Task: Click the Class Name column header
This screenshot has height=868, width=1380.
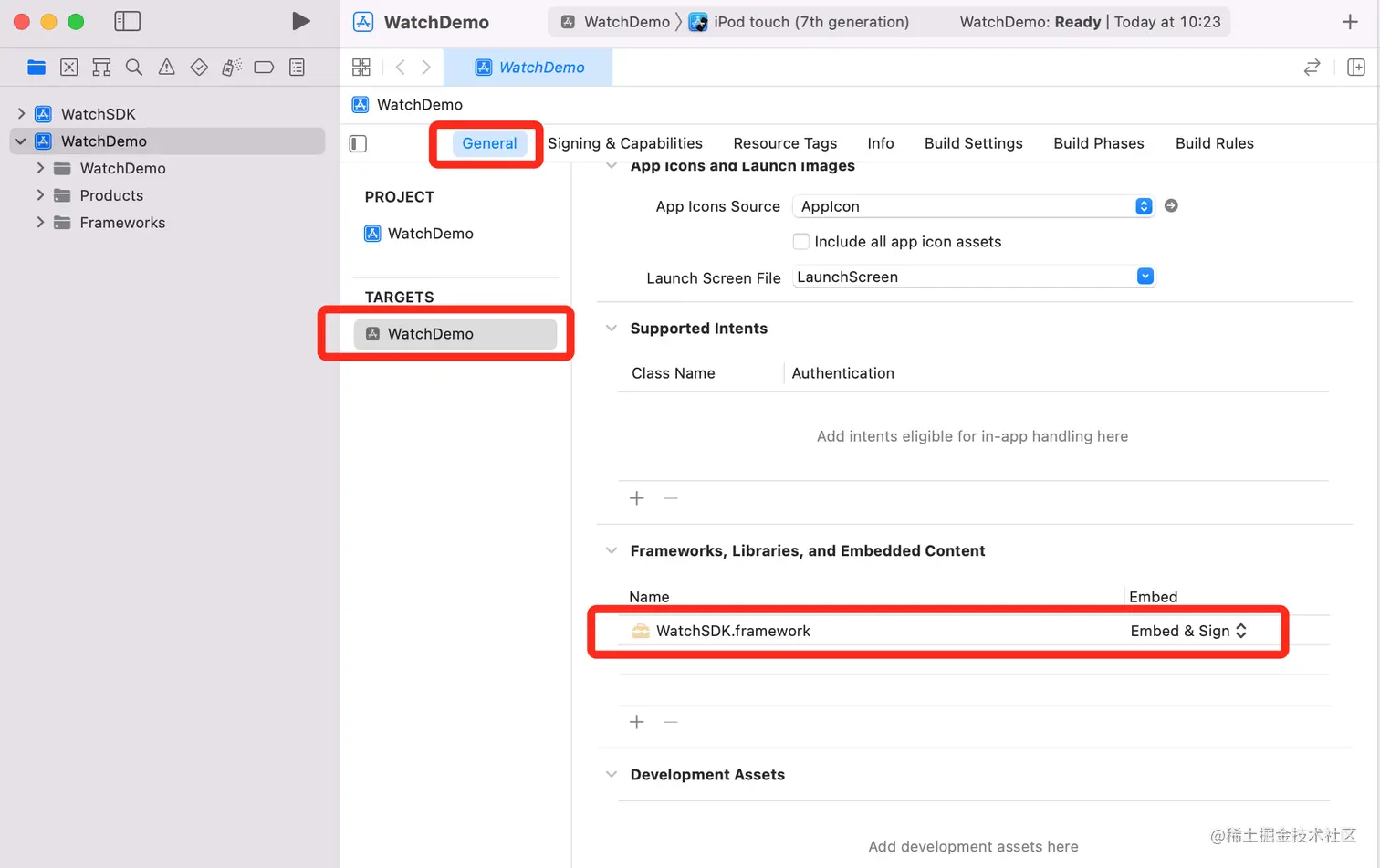Action: point(674,373)
